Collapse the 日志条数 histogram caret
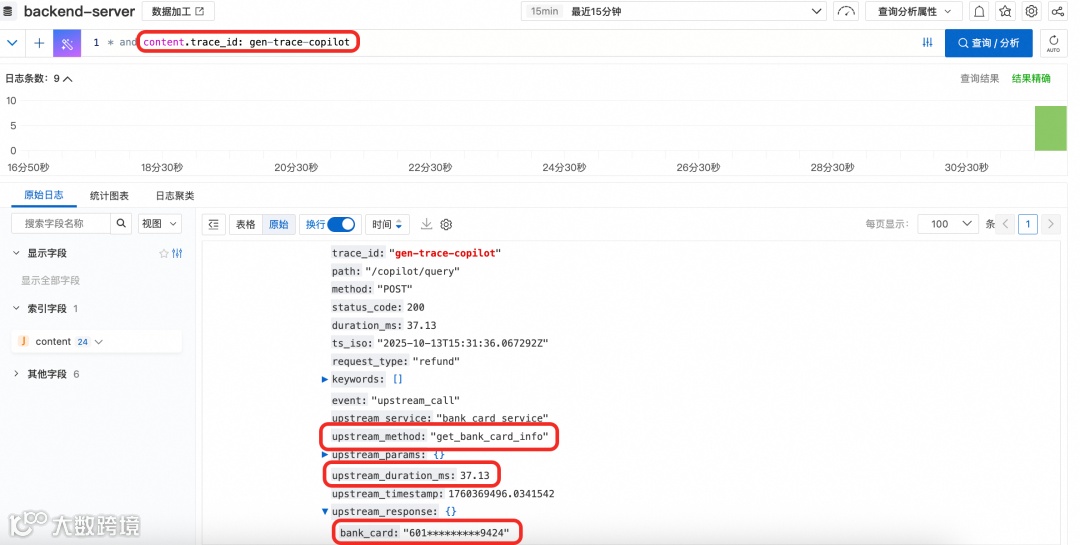The image size is (1080, 545). click(68, 79)
